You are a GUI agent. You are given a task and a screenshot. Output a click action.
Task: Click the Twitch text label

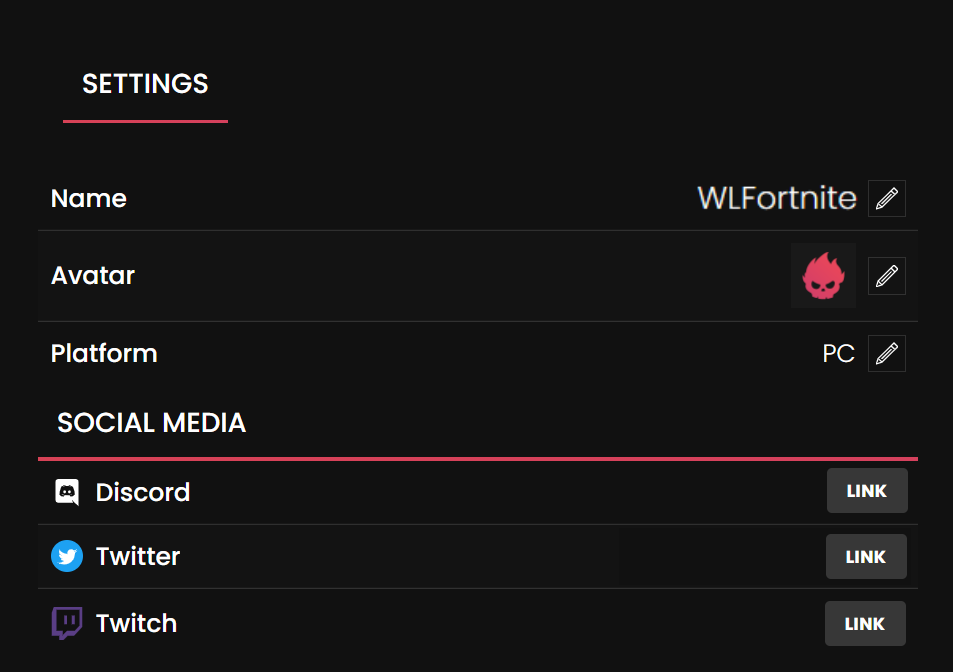[x=136, y=623]
